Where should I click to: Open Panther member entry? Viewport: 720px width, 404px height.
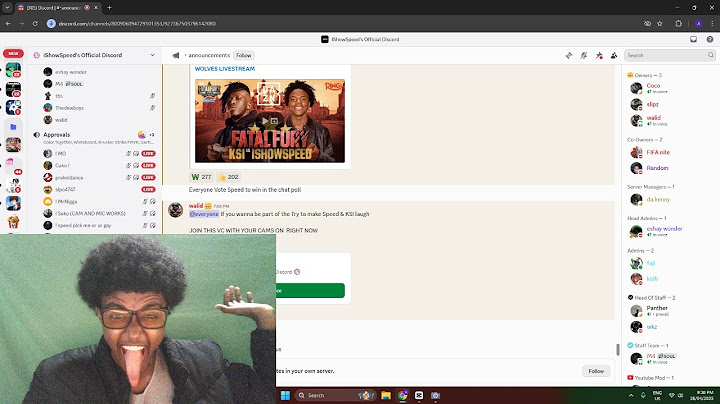[657, 308]
